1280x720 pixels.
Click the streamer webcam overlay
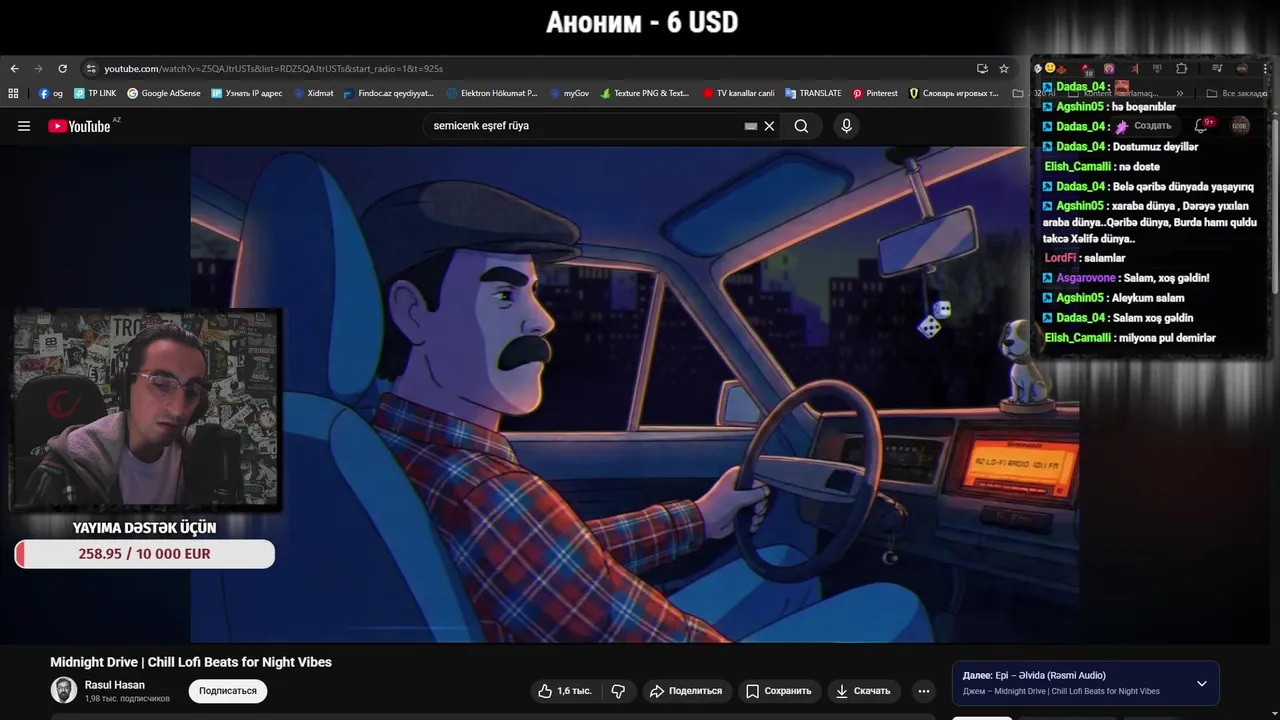point(145,409)
